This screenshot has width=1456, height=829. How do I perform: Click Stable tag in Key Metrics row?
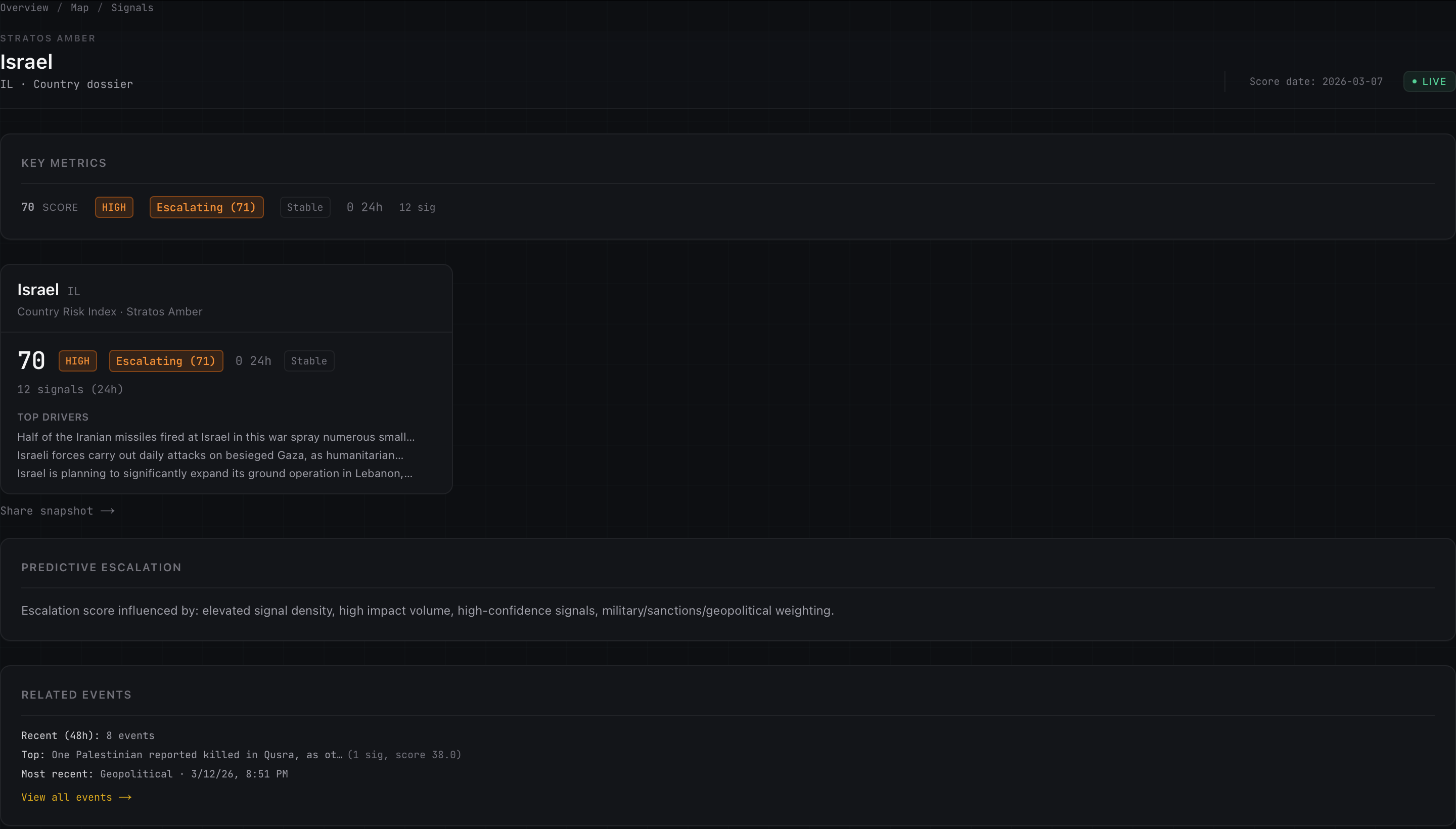click(305, 207)
